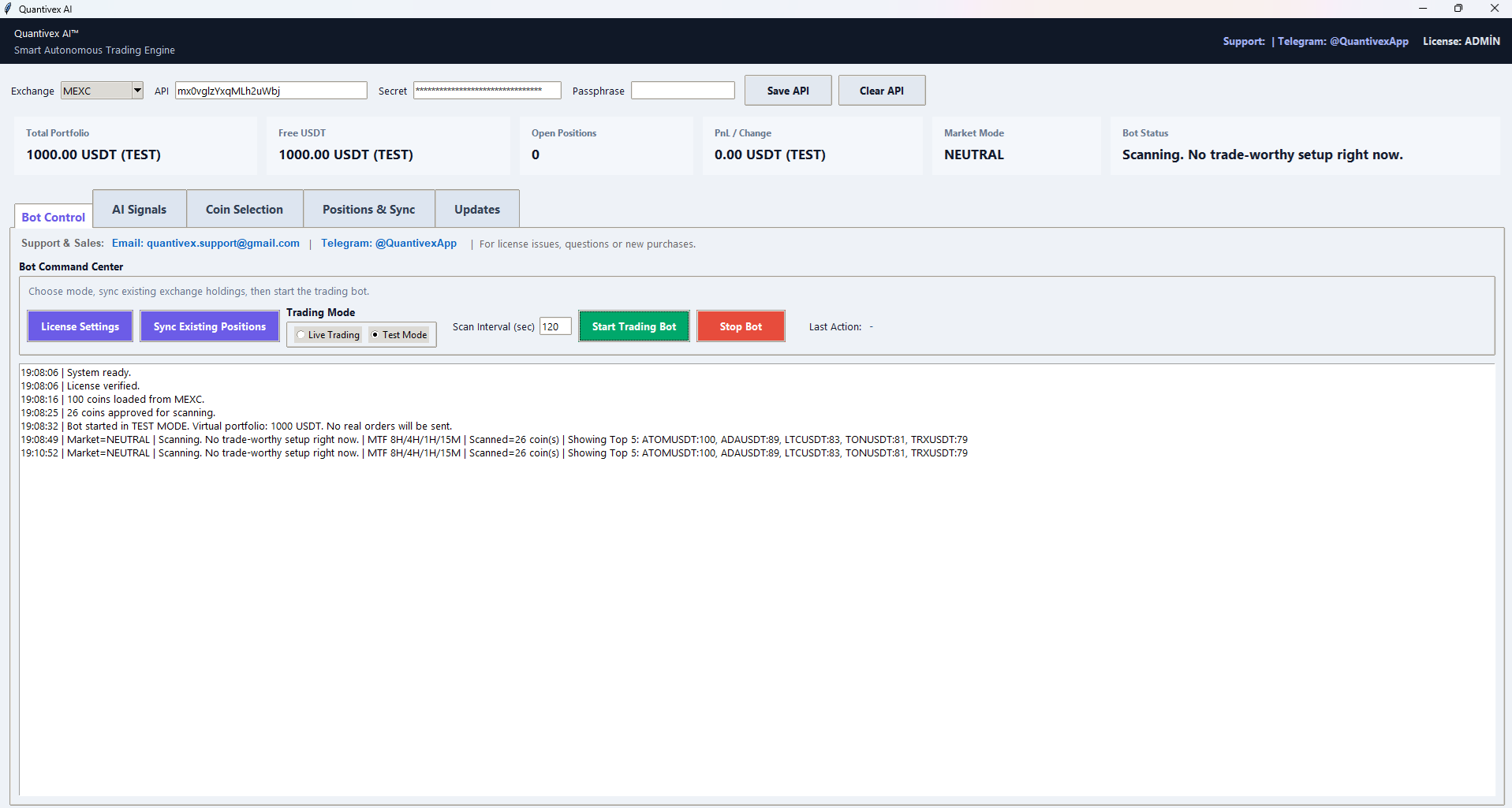Screen dimensions: 1512x808
Task: Click log line "26 coins approved for scanning."
Action: [118, 413]
